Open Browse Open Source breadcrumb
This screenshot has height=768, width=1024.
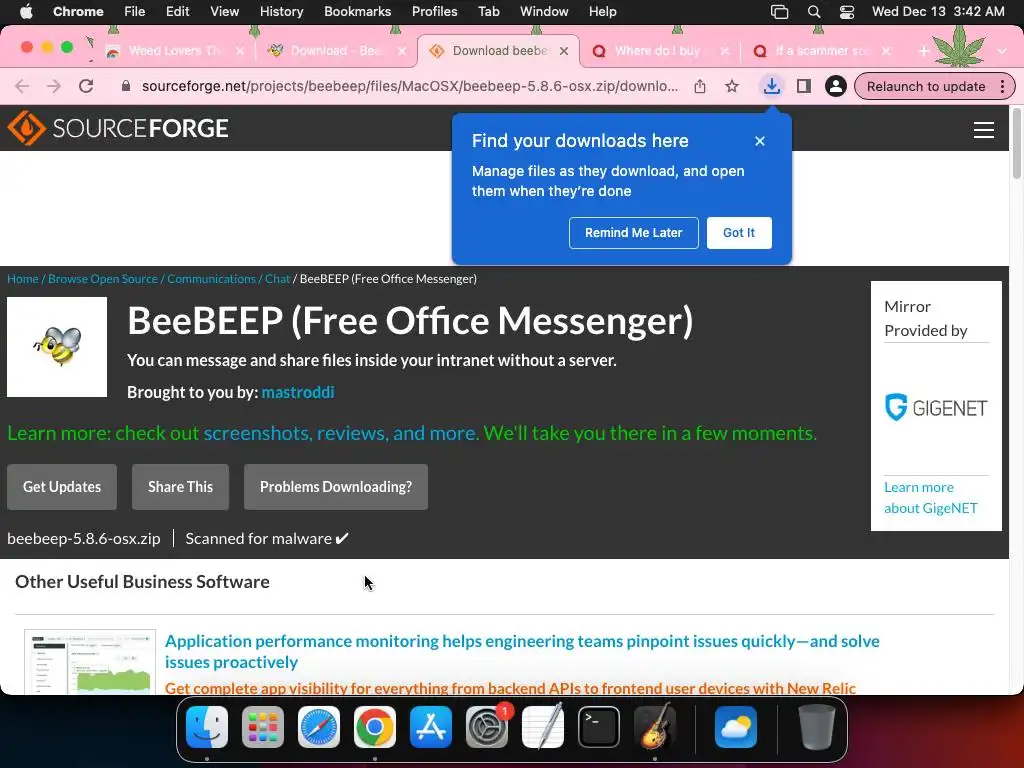(103, 279)
